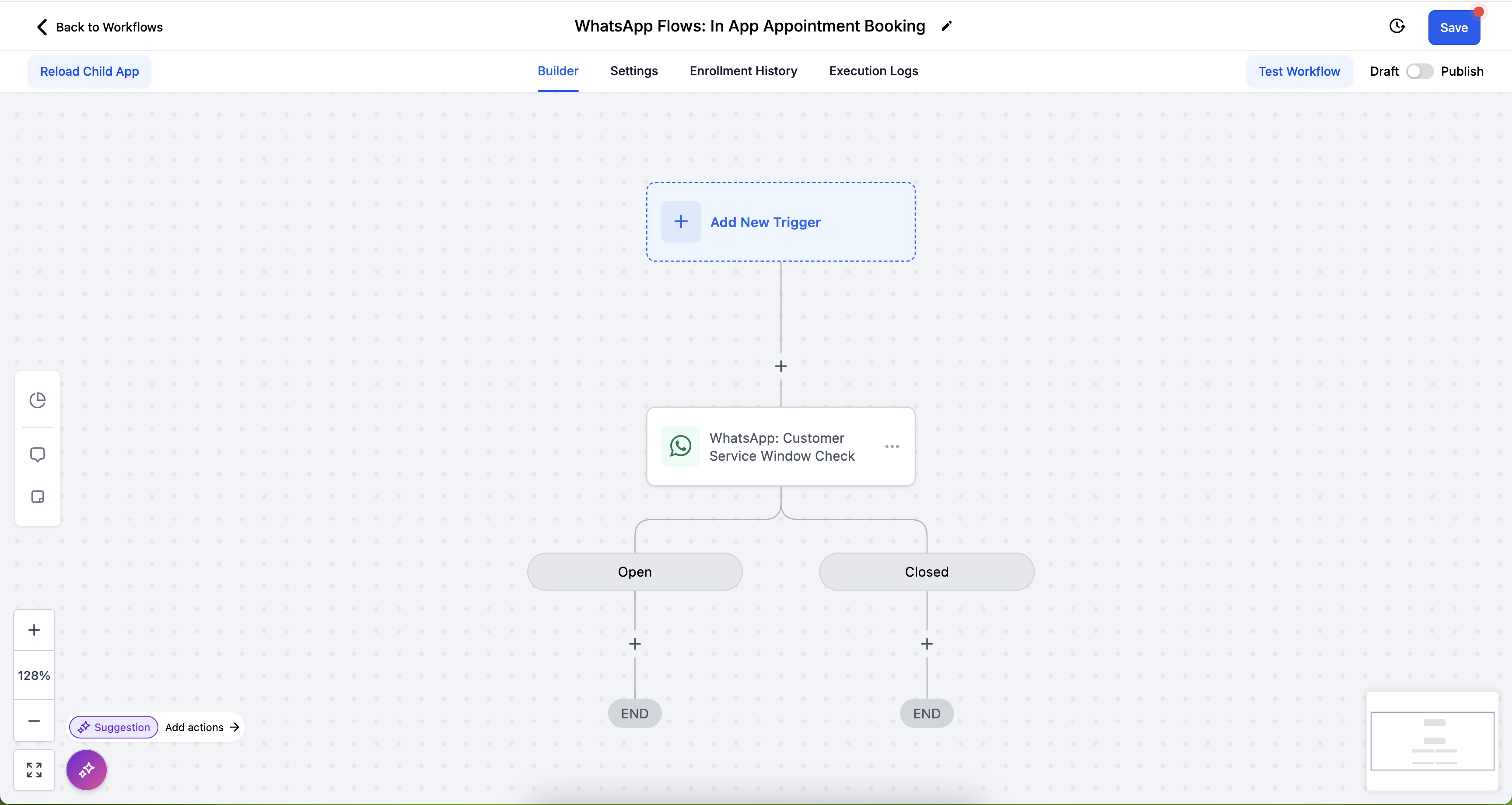Open the Execution Logs tab
The width and height of the screenshot is (1512, 805).
(873, 71)
